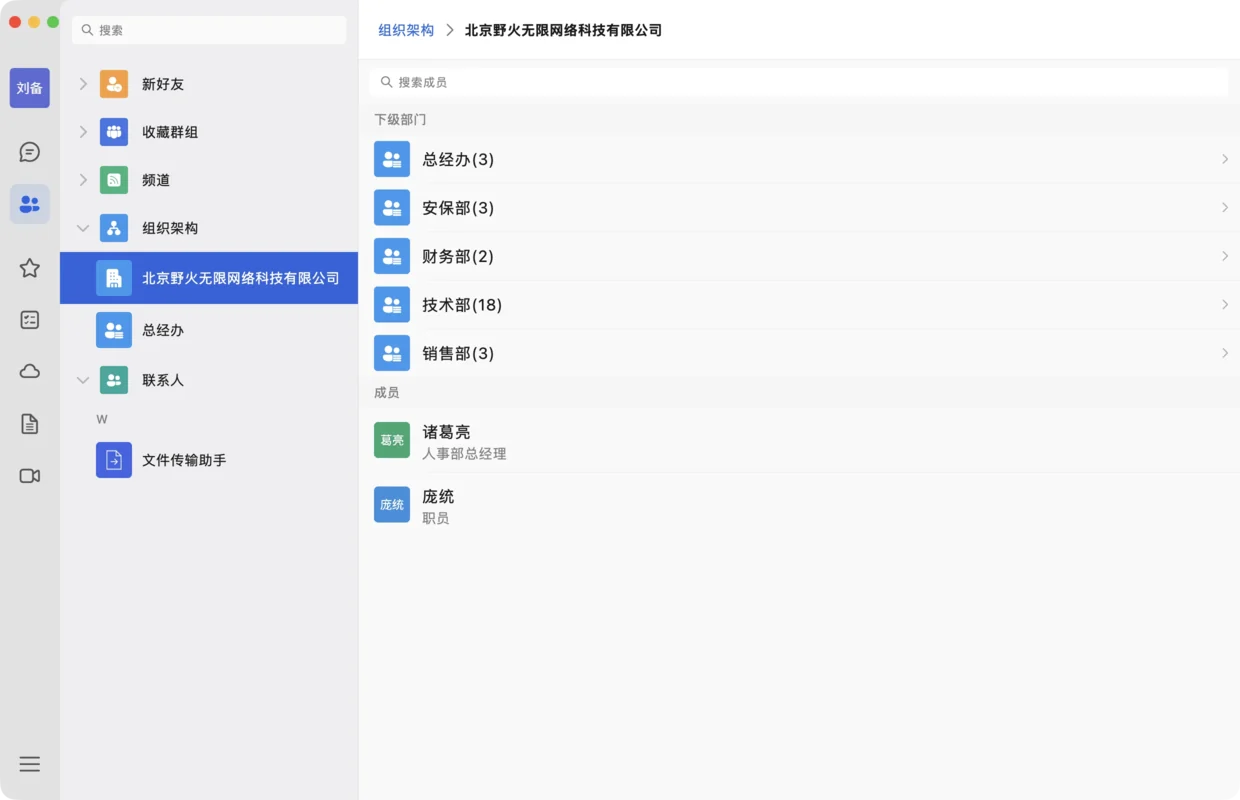Screen dimensions: 1240x800
Task: Click the arrow at right of 销售部(3) row
Action: tap(1225, 353)
